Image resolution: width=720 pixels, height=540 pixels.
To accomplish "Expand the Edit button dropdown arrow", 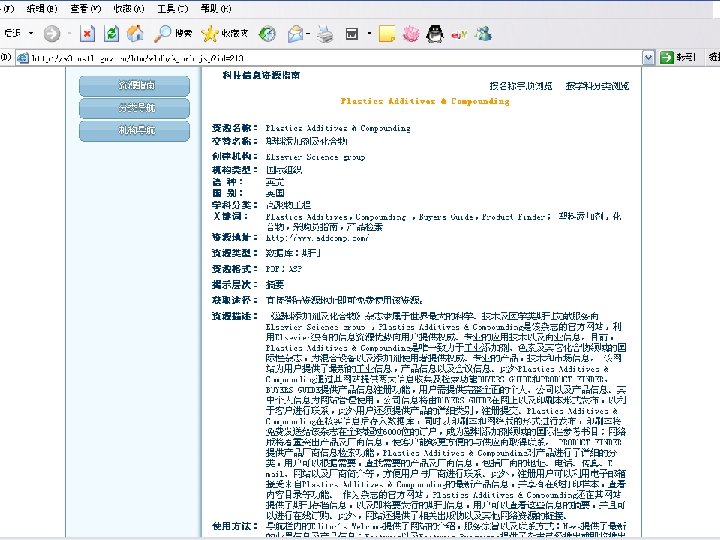I will (369, 34).
